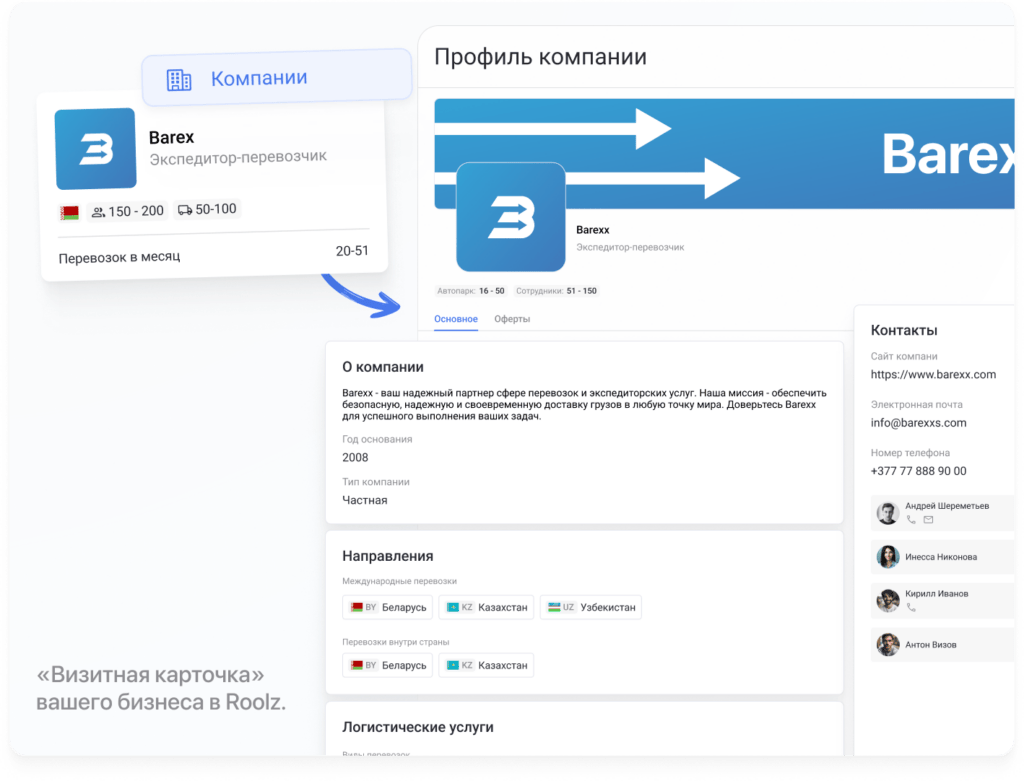1024x781 pixels.
Task: Expand the KZ Казахстан chip under Перевозки внутри страны
Action: (x=486, y=665)
